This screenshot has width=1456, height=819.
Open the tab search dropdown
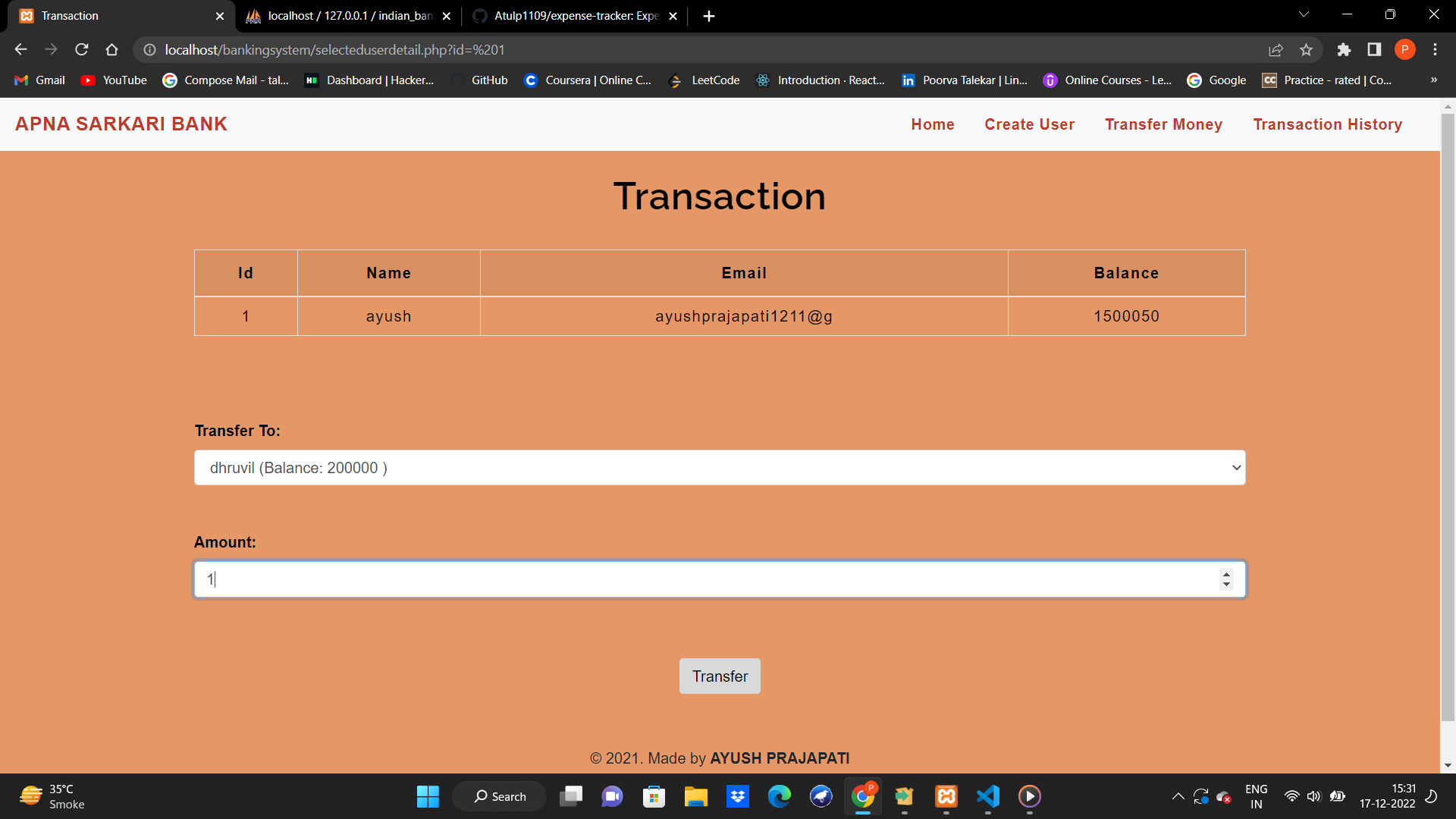click(x=1303, y=14)
